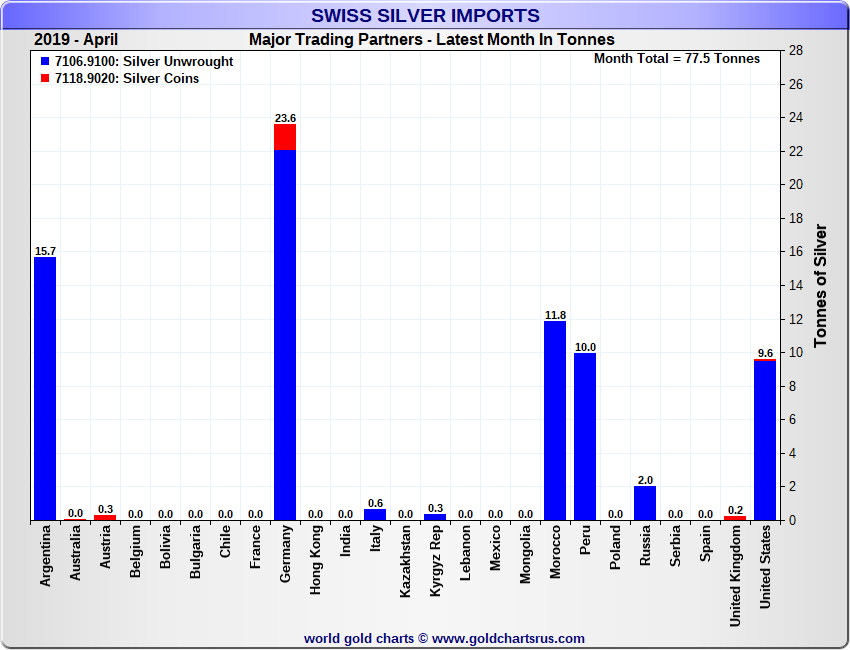
Task: Click the blue portion of Germany's bar
Action: pos(285,335)
